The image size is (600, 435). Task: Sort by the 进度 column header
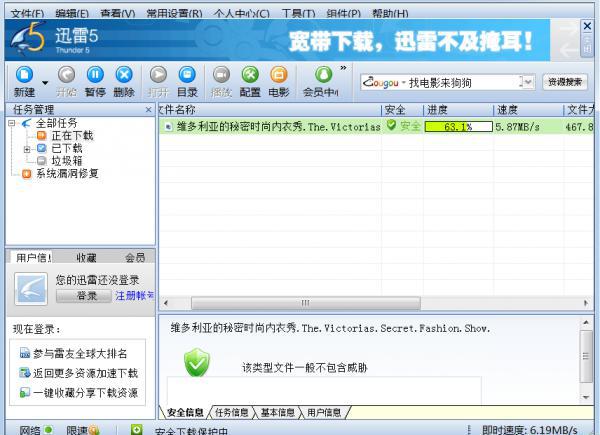click(458, 110)
